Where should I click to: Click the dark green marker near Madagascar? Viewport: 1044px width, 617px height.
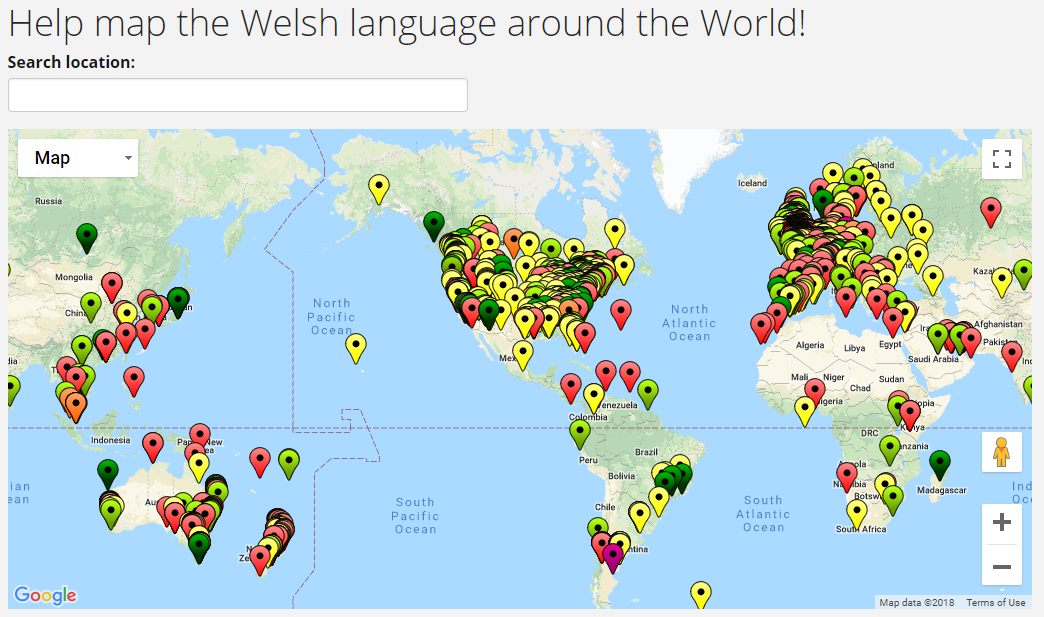click(x=939, y=462)
